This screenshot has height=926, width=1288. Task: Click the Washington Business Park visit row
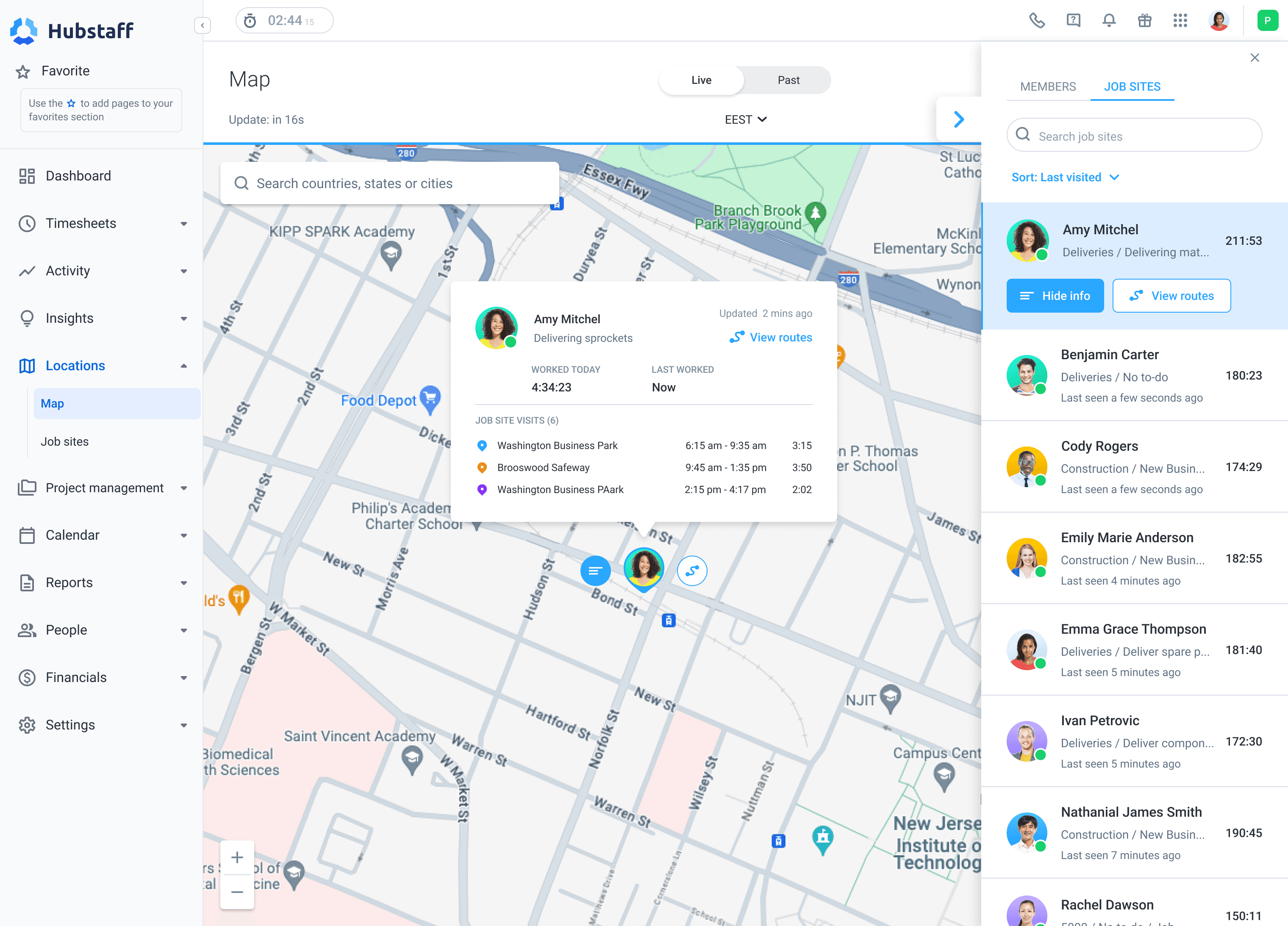644,446
